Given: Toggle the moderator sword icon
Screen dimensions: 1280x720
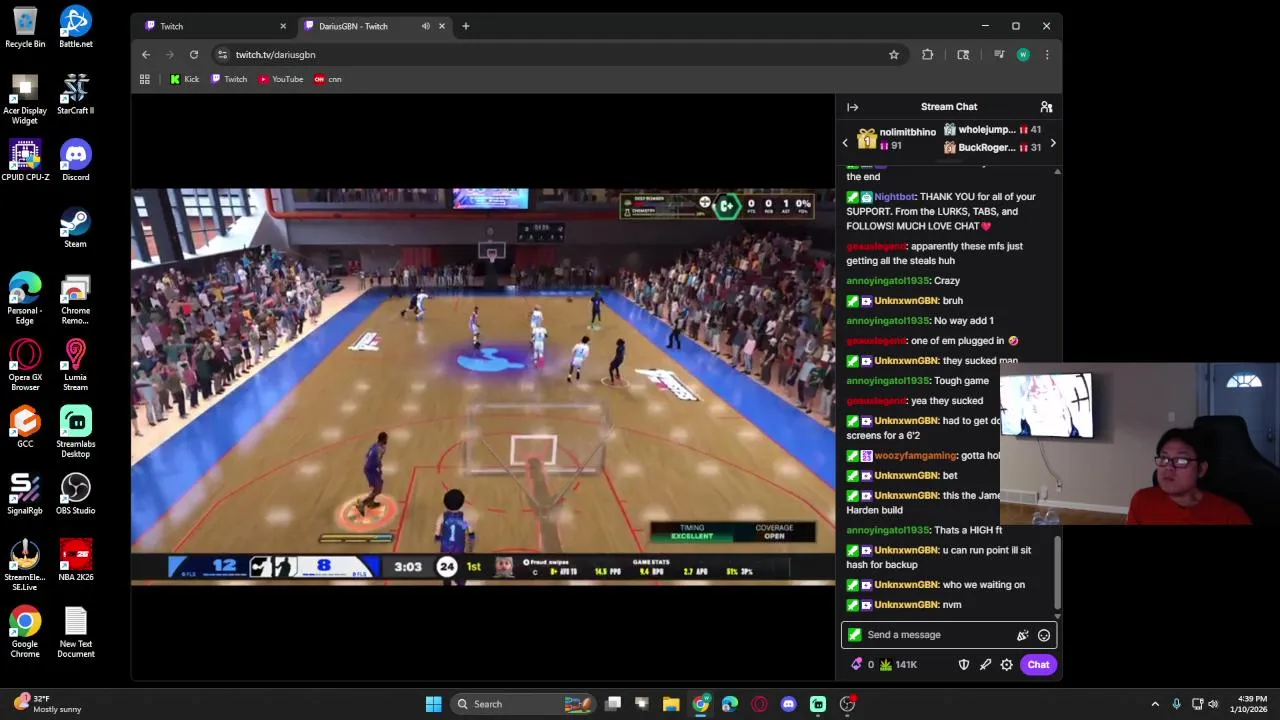Looking at the screenshot, I should 985,665.
